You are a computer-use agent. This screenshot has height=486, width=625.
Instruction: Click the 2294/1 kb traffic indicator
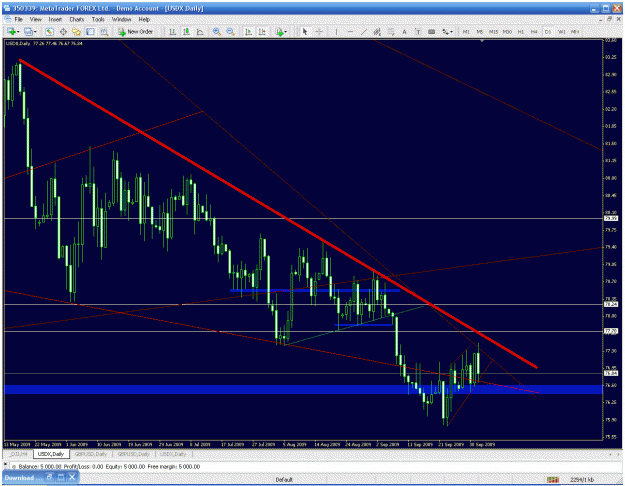click(582, 479)
